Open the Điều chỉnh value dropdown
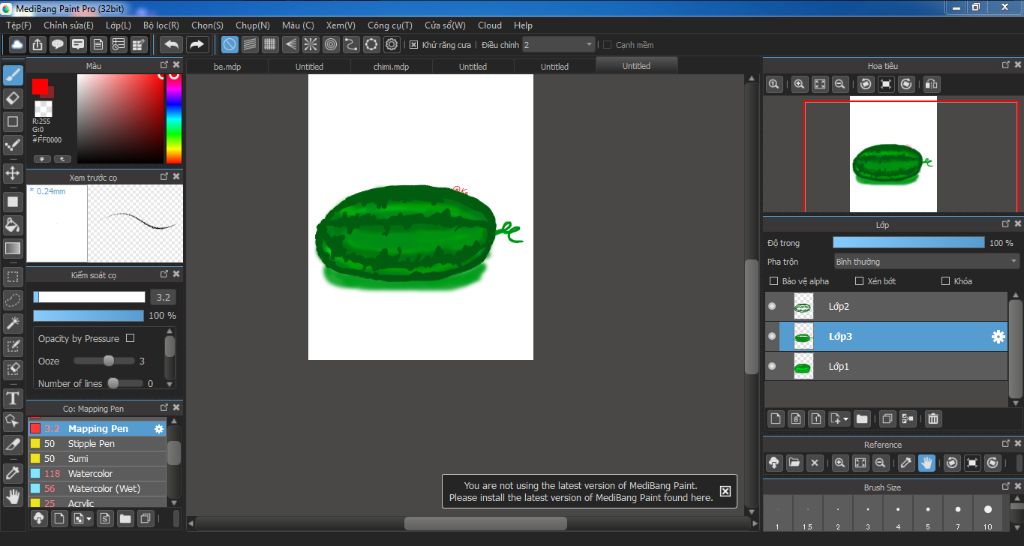The width and height of the screenshot is (1024, 546). pos(558,44)
